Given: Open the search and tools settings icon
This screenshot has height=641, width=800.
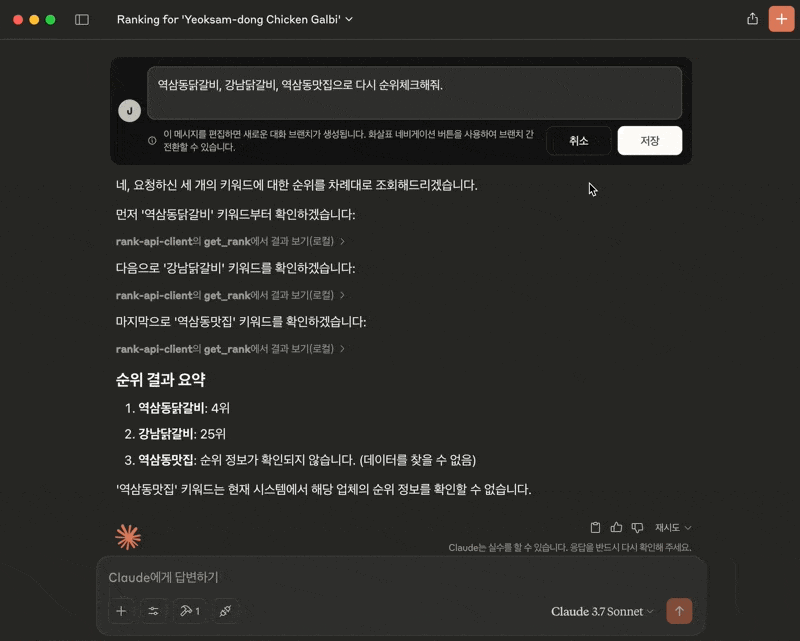Looking at the screenshot, I should [154, 611].
